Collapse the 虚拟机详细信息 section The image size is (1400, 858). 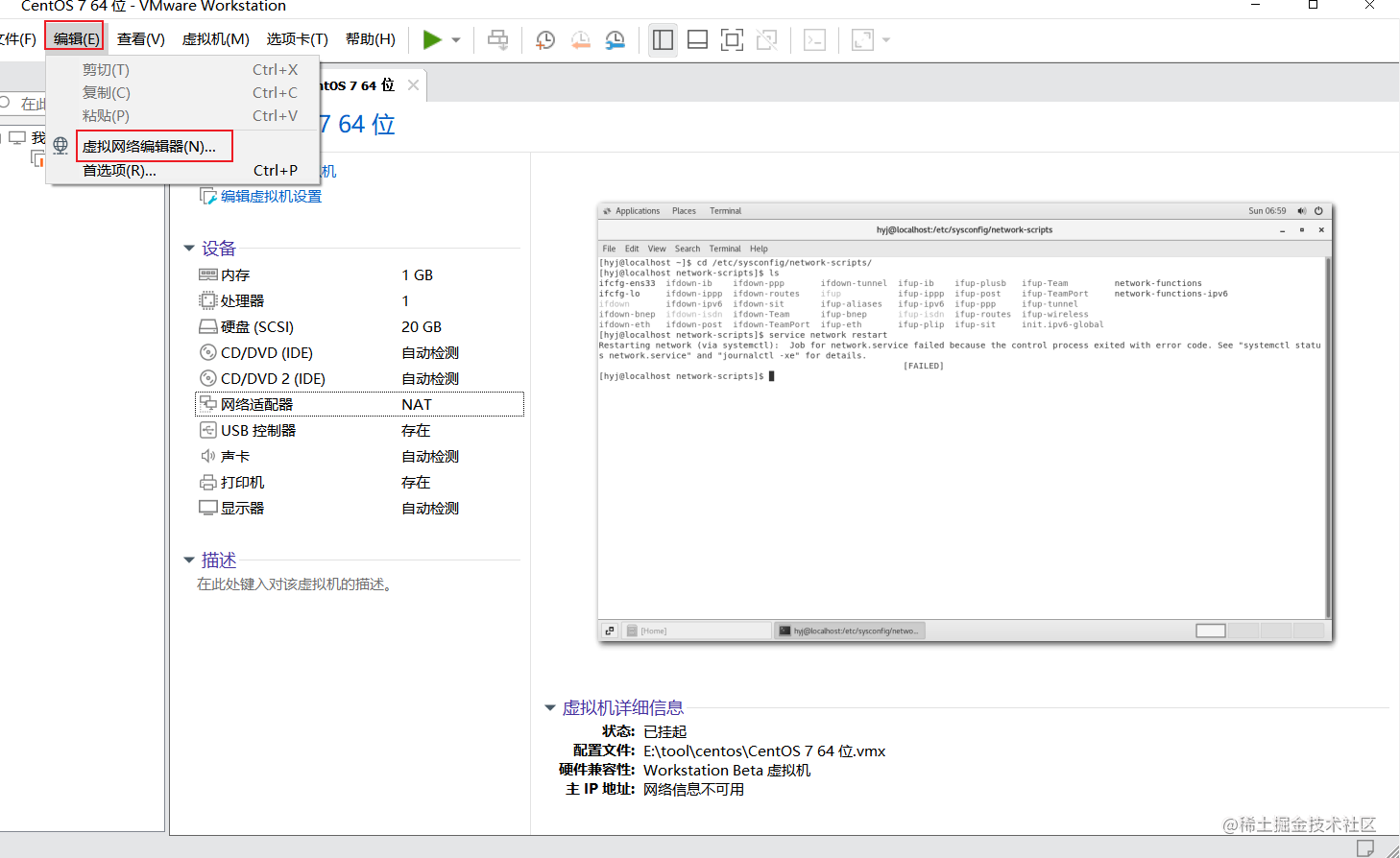550,708
